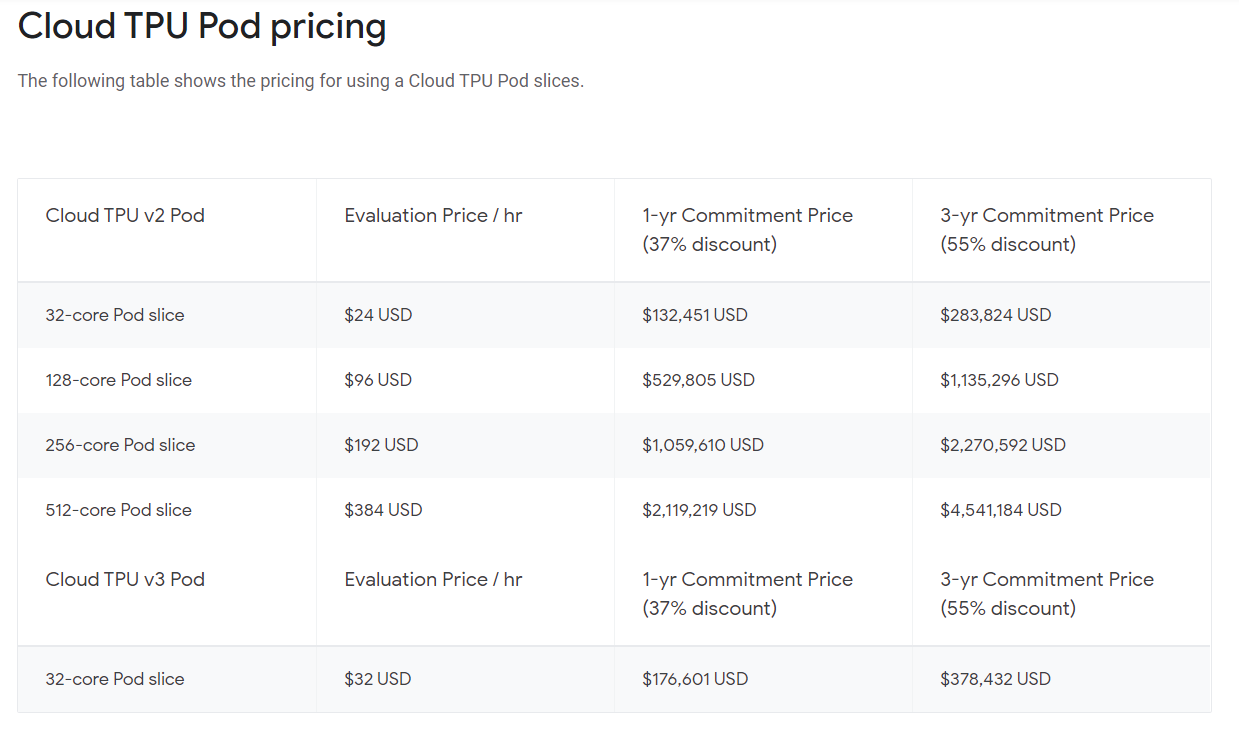Click the $529,805 USD 1-yr commitment price
The image size is (1239, 747).
tap(698, 380)
